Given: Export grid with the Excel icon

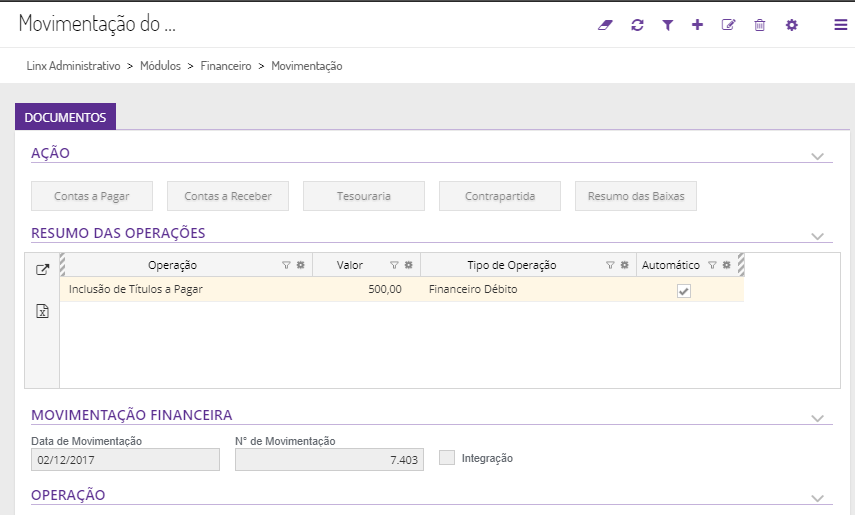Looking at the screenshot, I should pos(43,311).
